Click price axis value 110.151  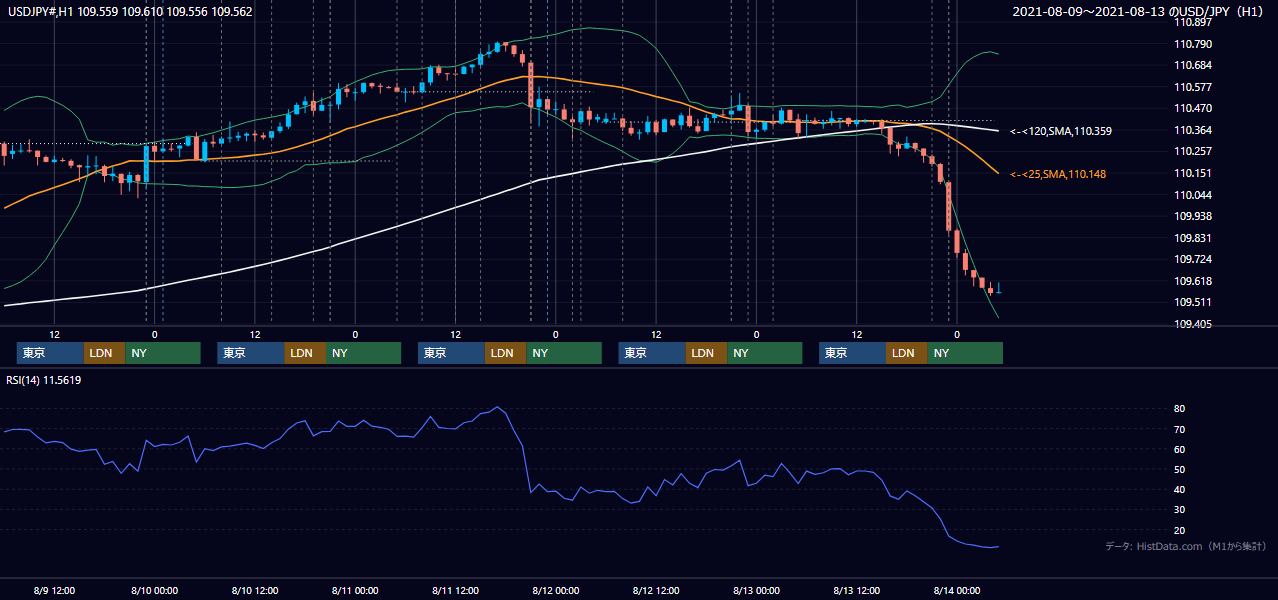[x=1191, y=173]
